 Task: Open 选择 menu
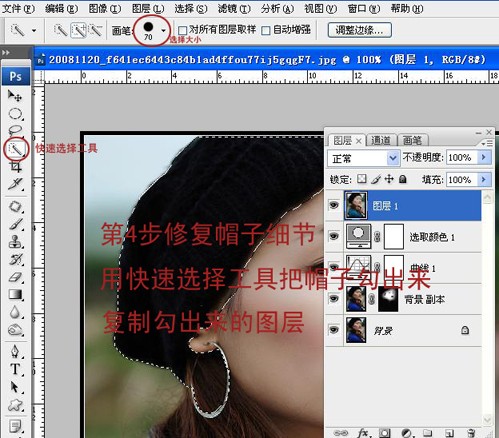click(x=191, y=8)
